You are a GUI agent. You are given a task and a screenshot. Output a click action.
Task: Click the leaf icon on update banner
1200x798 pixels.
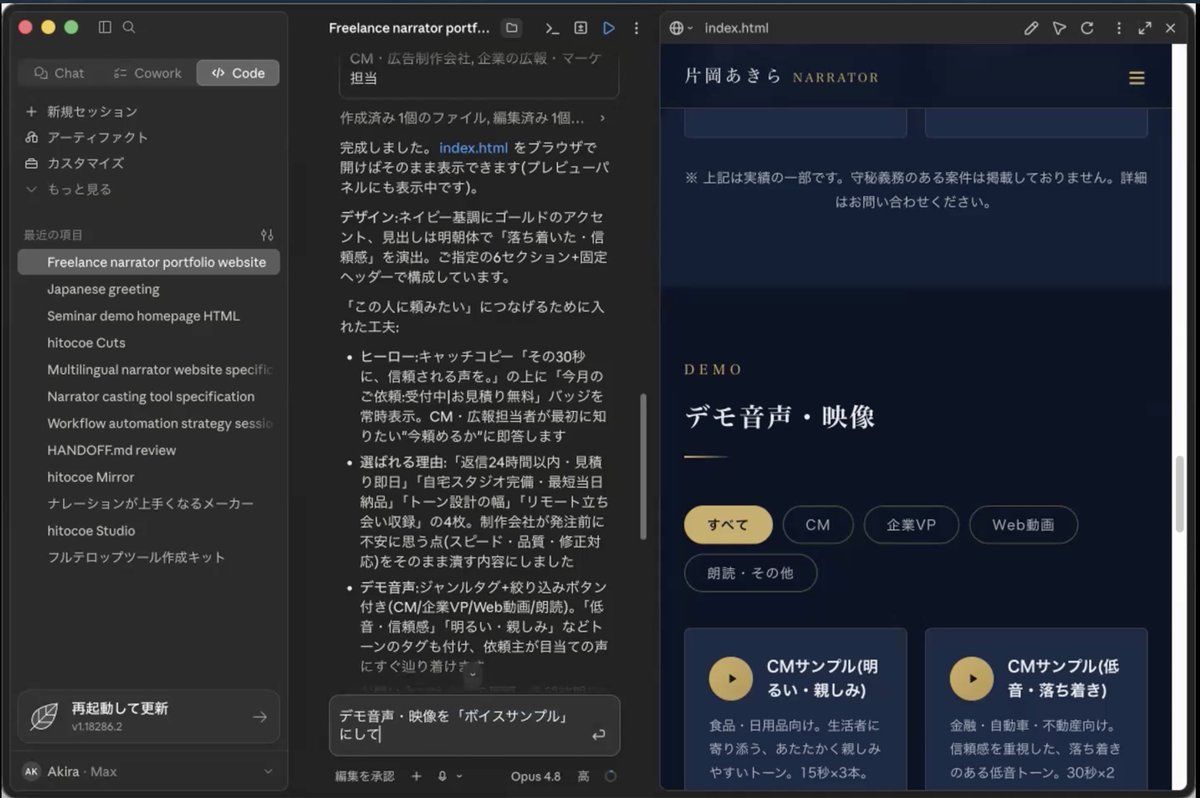click(x=44, y=716)
